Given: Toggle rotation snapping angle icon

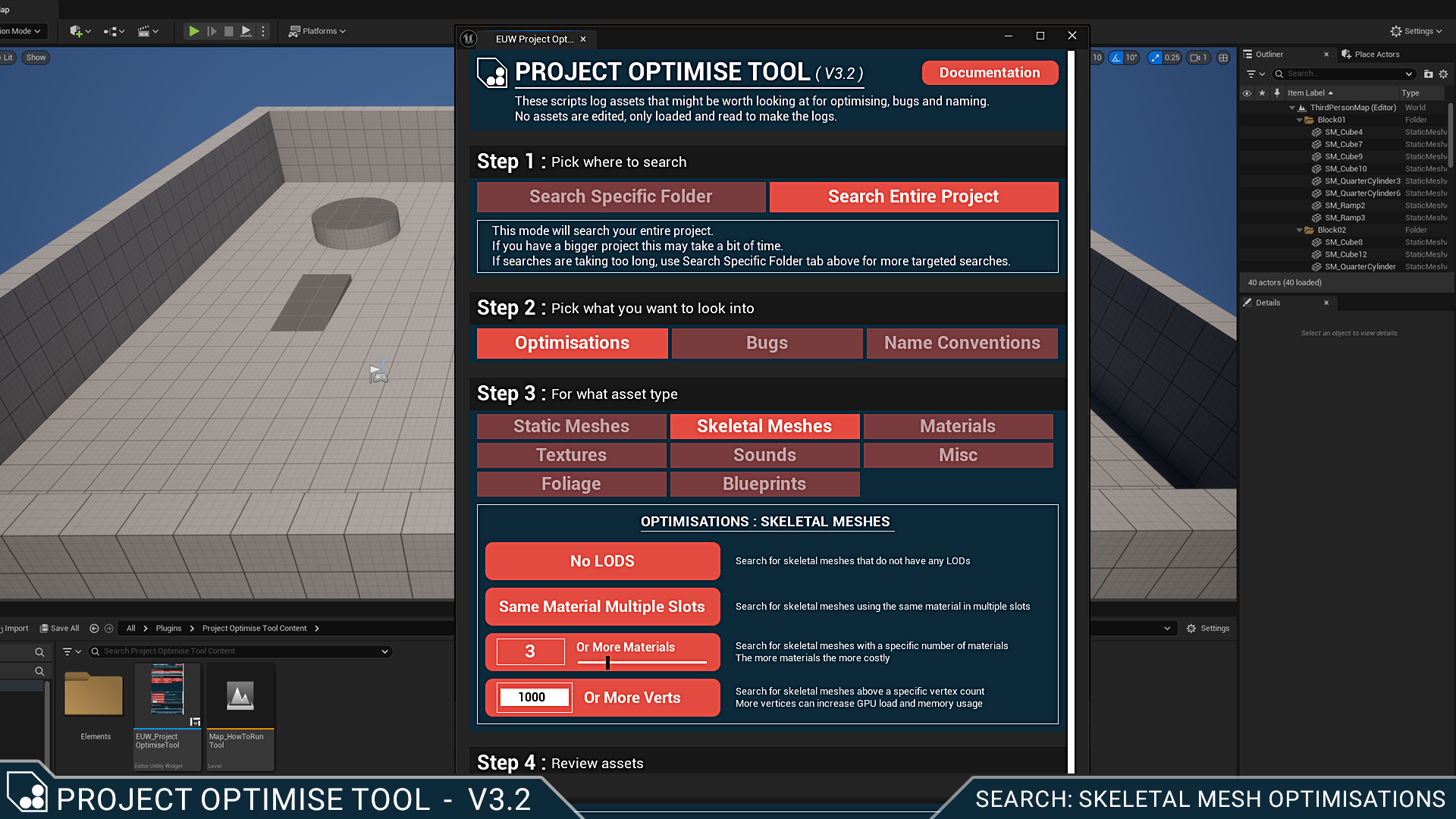Looking at the screenshot, I should point(1116,58).
